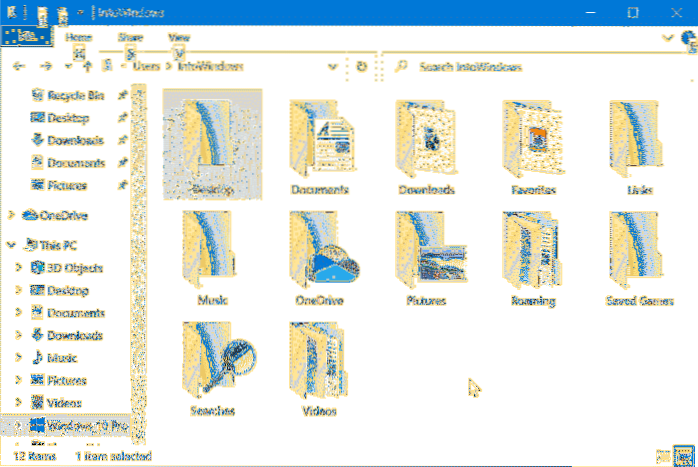Expand the ribbon with the chevron arrow

coord(672,38)
